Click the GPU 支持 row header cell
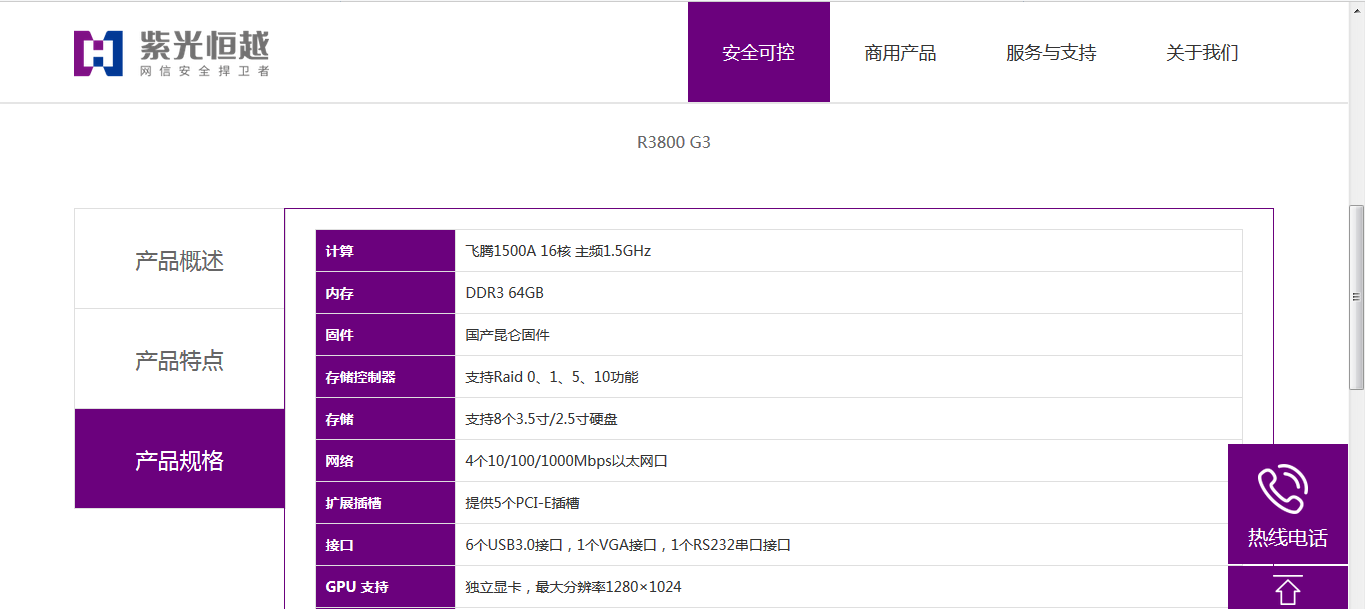This screenshot has width=1365, height=609. pyautogui.click(x=385, y=587)
